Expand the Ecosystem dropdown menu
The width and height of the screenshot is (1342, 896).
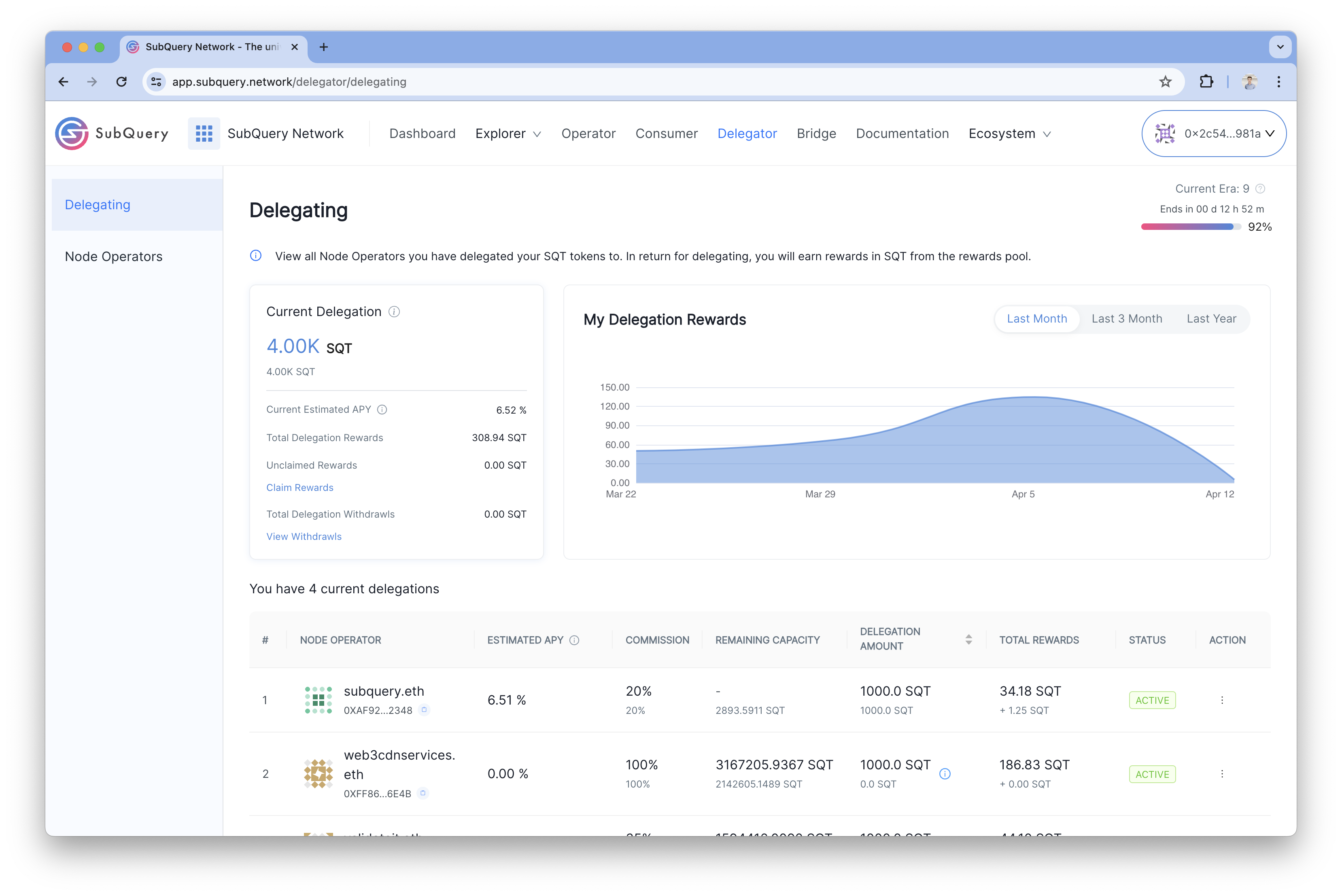click(x=1009, y=133)
